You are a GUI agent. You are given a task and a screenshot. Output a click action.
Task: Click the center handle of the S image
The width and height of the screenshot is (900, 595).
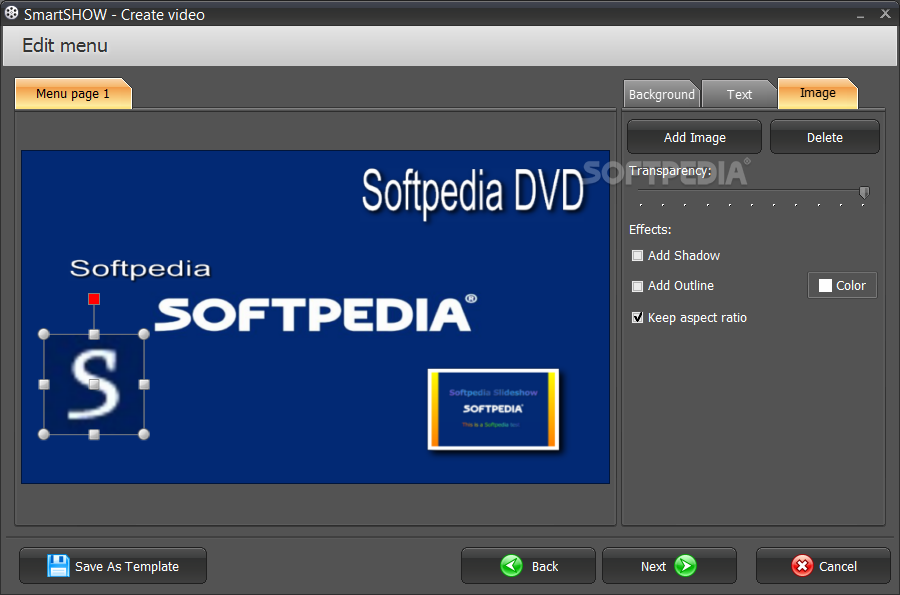click(x=94, y=384)
